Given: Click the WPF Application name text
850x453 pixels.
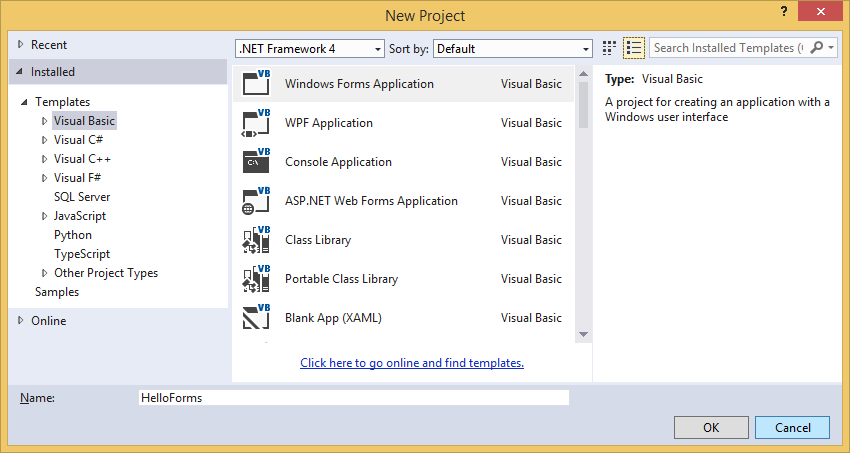Looking at the screenshot, I should click(x=329, y=122).
